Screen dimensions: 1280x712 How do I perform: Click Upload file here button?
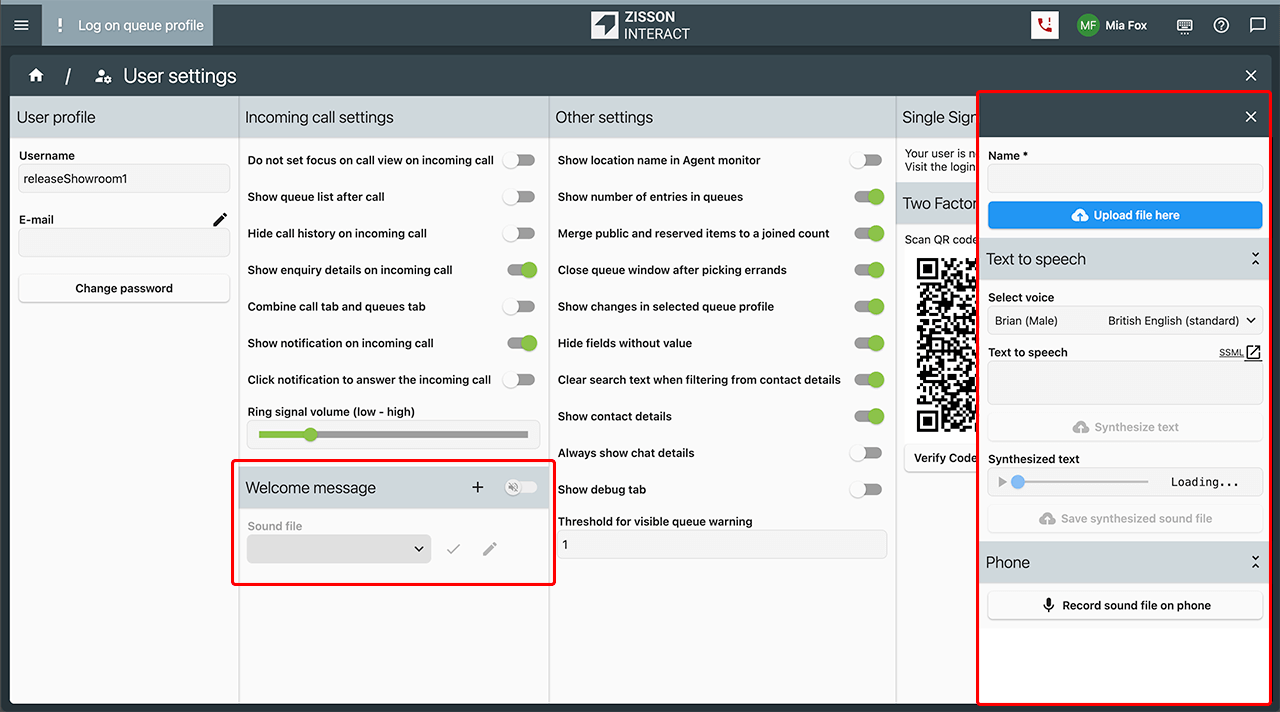(1125, 215)
